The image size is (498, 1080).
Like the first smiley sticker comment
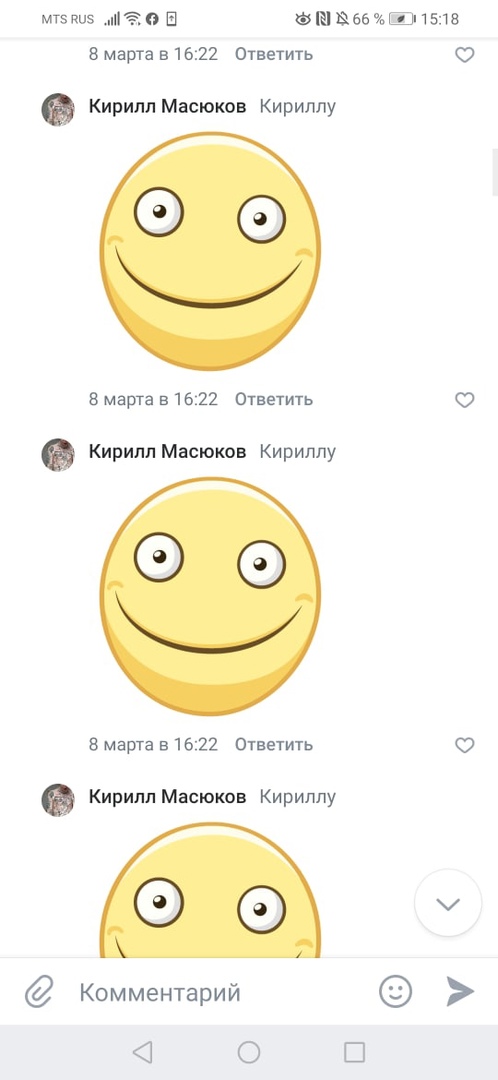(x=465, y=399)
